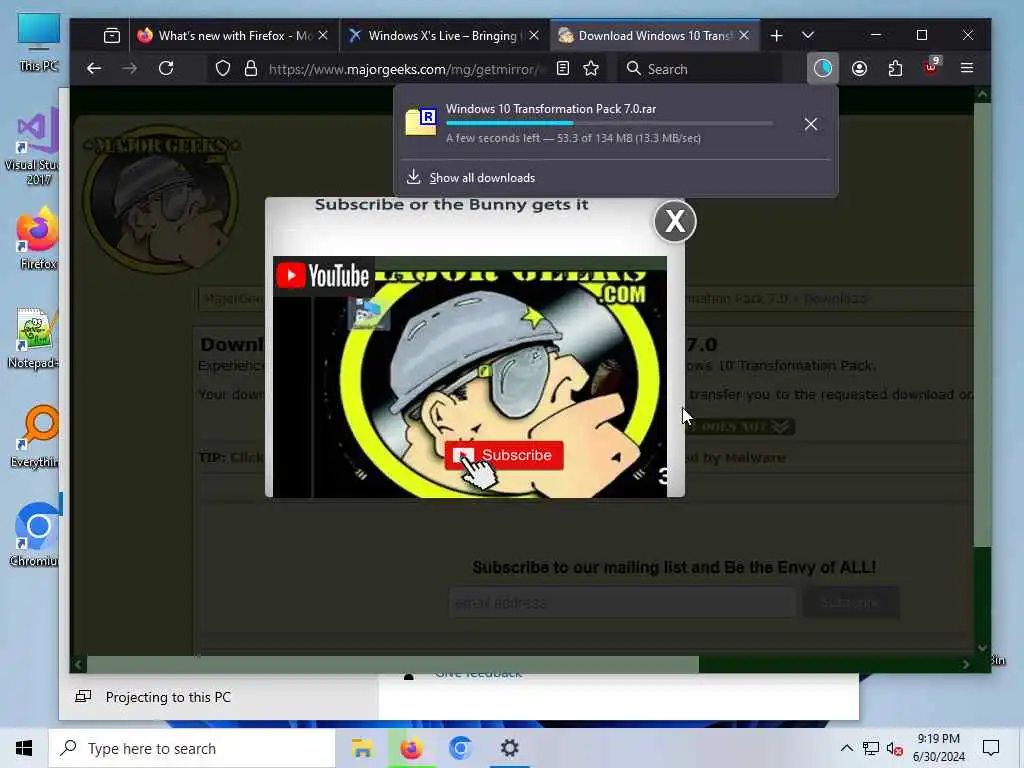Close the What's new with Firefox tab
Viewport: 1024px width, 768px height.
[x=323, y=36]
